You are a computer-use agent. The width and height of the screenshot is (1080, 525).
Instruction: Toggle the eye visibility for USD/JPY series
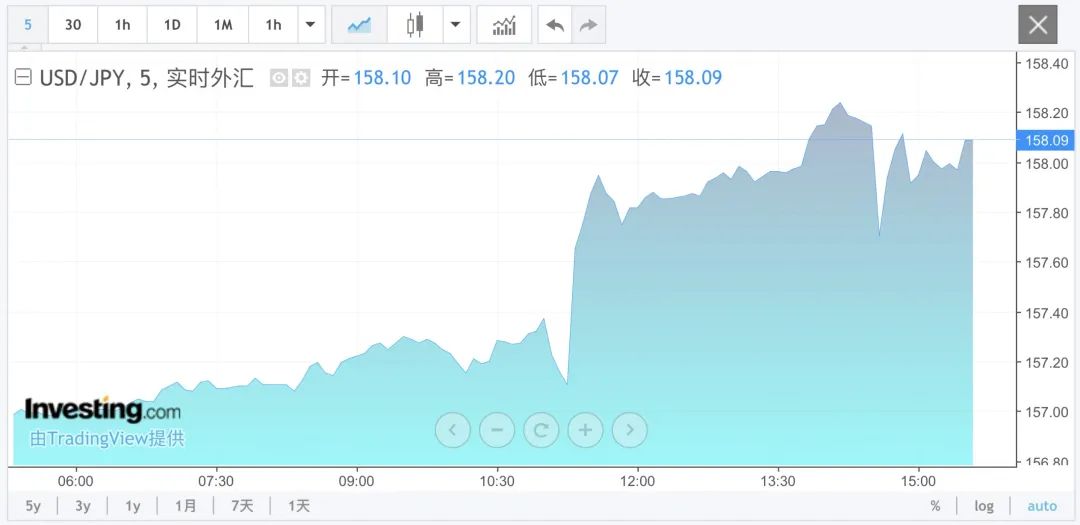pos(278,78)
